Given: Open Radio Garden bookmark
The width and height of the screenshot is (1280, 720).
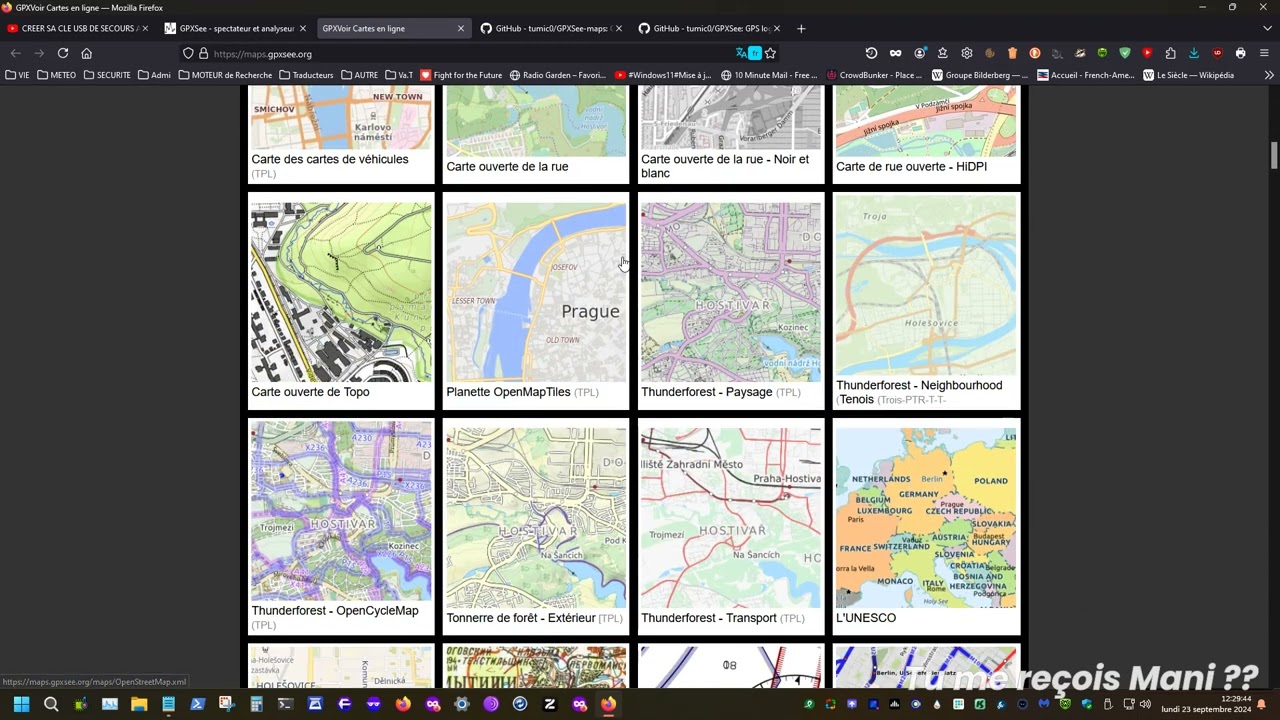Looking at the screenshot, I should pos(558,75).
